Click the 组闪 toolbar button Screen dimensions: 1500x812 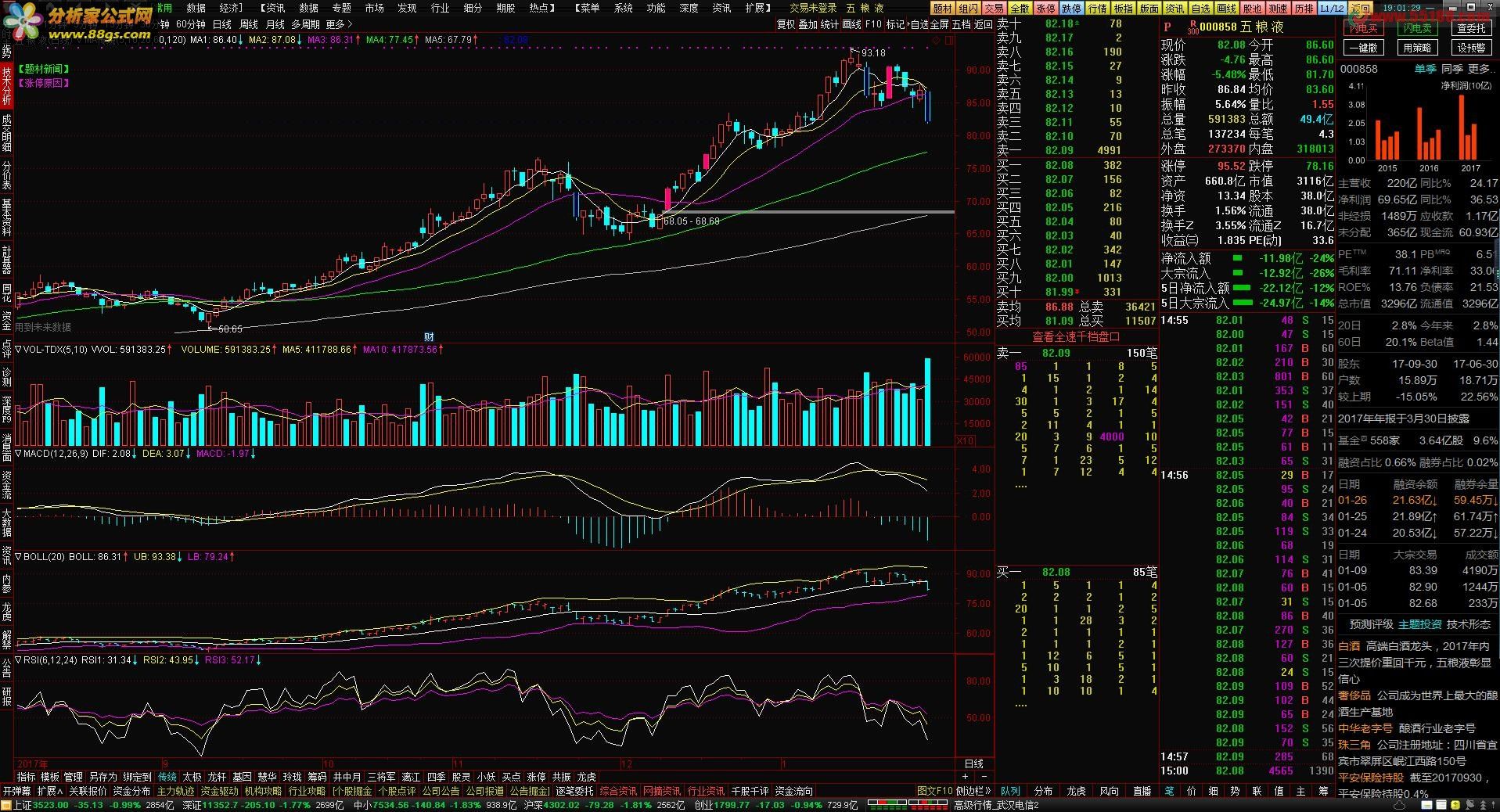pyautogui.click(x=968, y=9)
